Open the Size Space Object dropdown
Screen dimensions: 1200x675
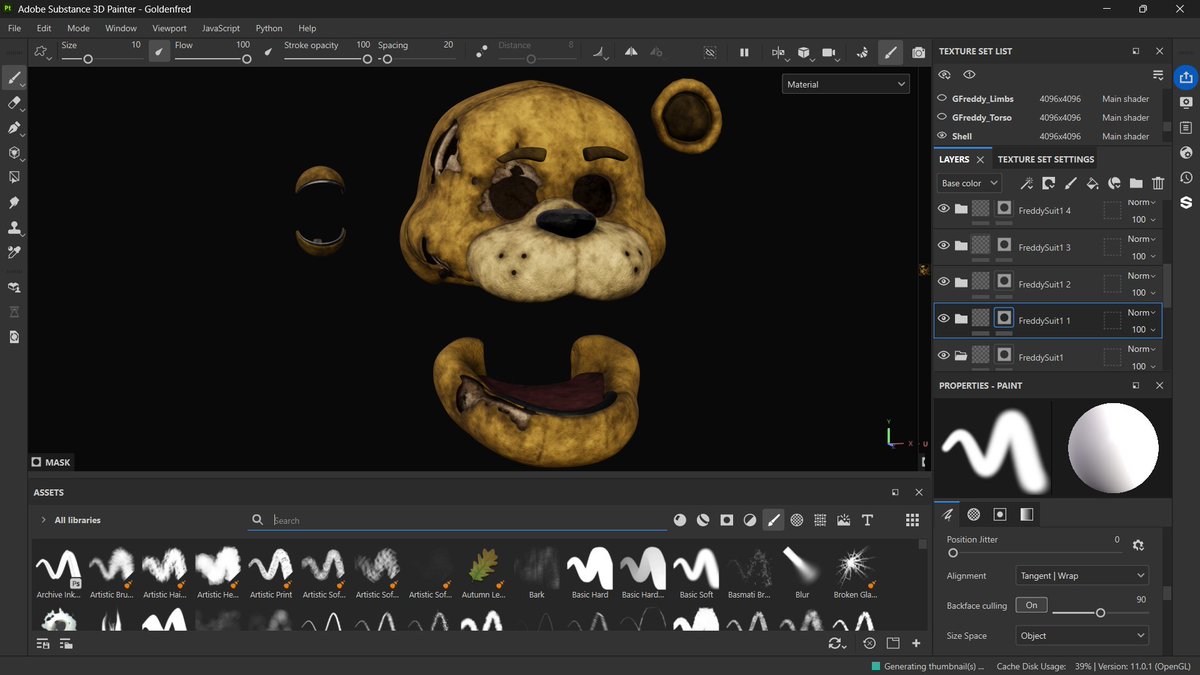pos(1082,635)
